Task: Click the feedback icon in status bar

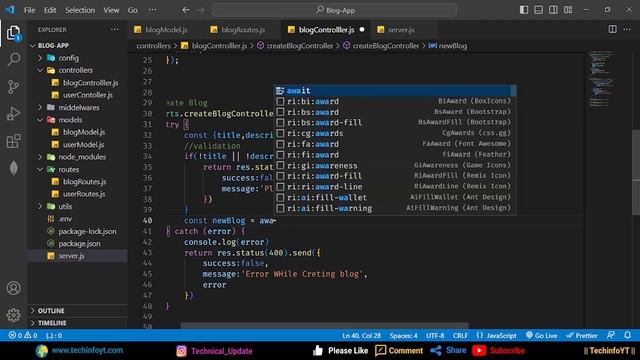Action: tap(611, 335)
